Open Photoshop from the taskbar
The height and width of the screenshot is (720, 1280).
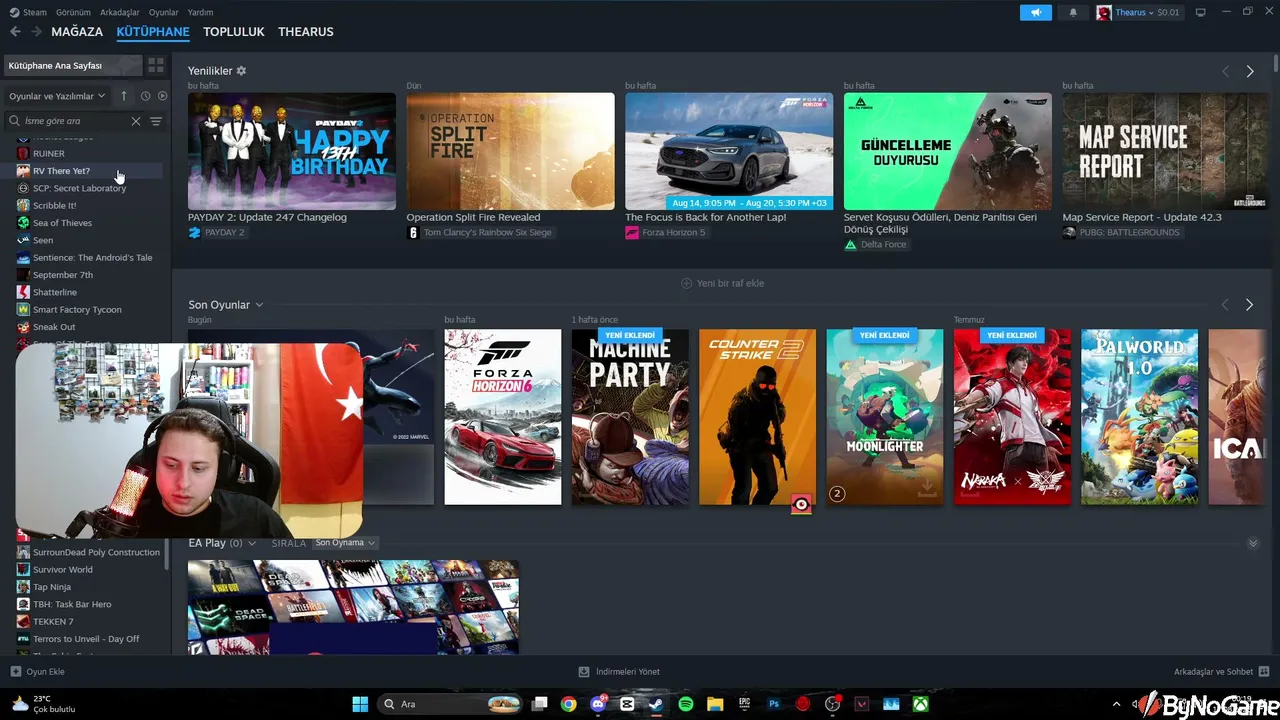click(x=773, y=704)
